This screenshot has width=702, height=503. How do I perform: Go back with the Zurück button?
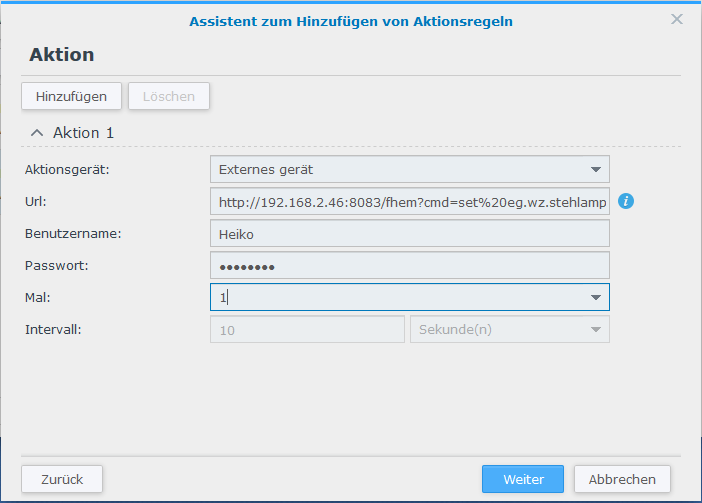pyautogui.click(x=62, y=479)
